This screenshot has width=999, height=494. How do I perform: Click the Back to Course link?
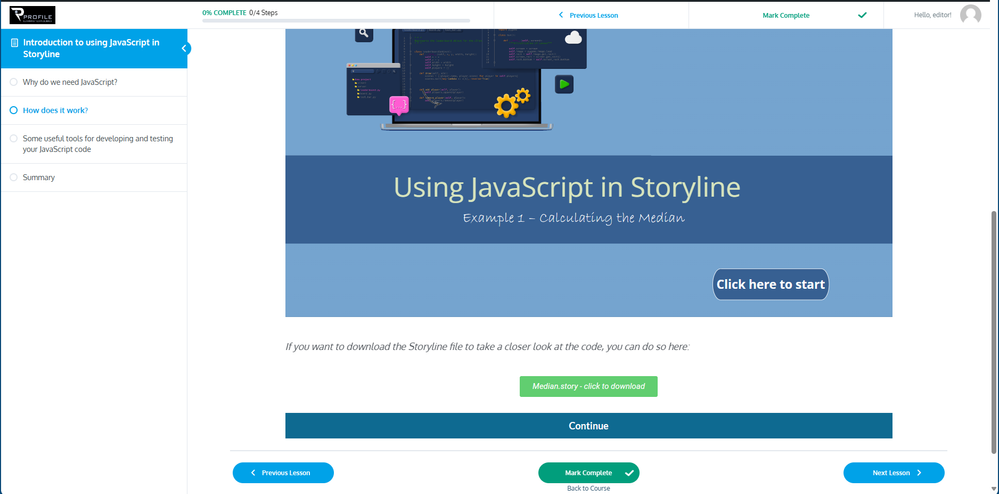point(588,488)
